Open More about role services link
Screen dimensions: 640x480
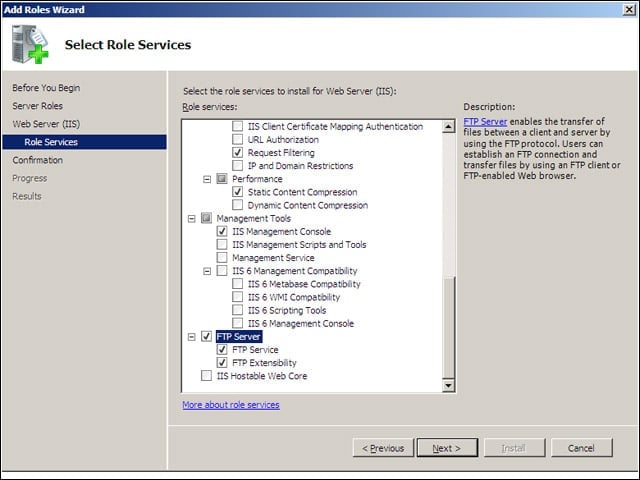231,404
